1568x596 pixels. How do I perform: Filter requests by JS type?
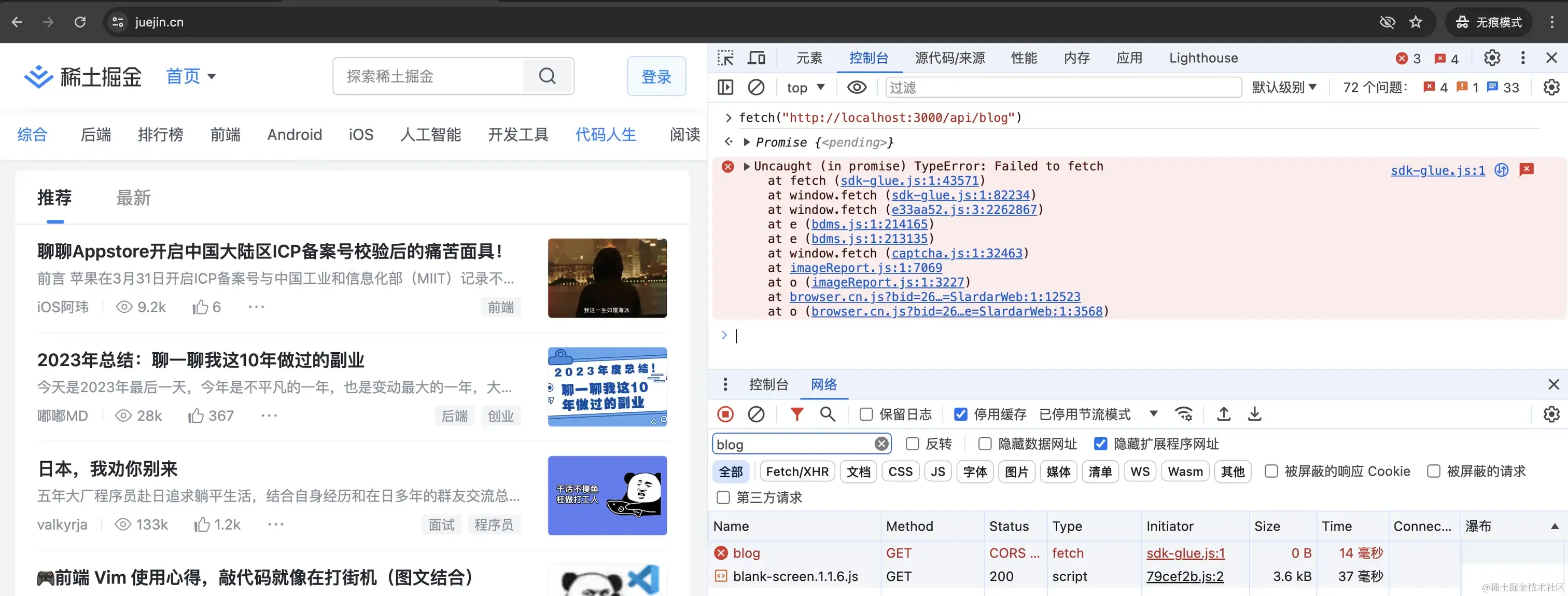(938, 471)
